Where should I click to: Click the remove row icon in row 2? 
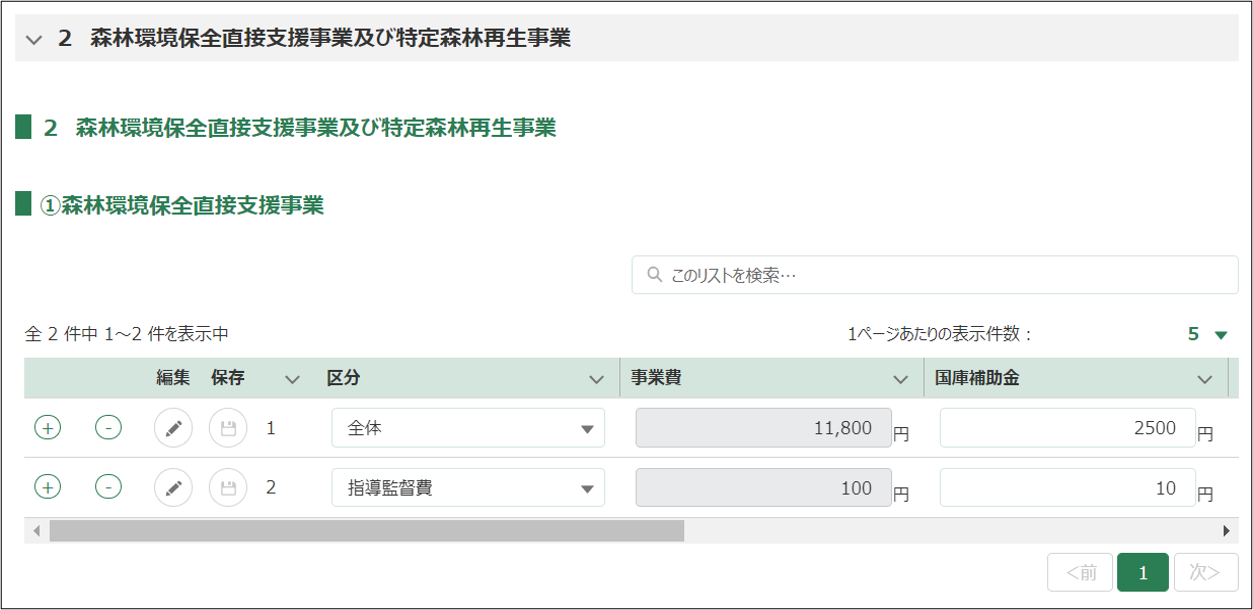pyautogui.click(x=108, y=488)
